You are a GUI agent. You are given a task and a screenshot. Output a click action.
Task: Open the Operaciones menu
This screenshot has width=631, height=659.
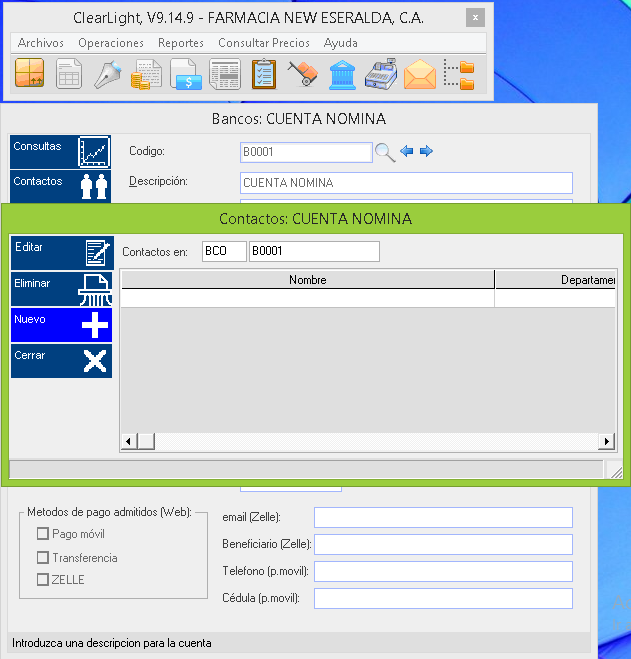[111, 43]
